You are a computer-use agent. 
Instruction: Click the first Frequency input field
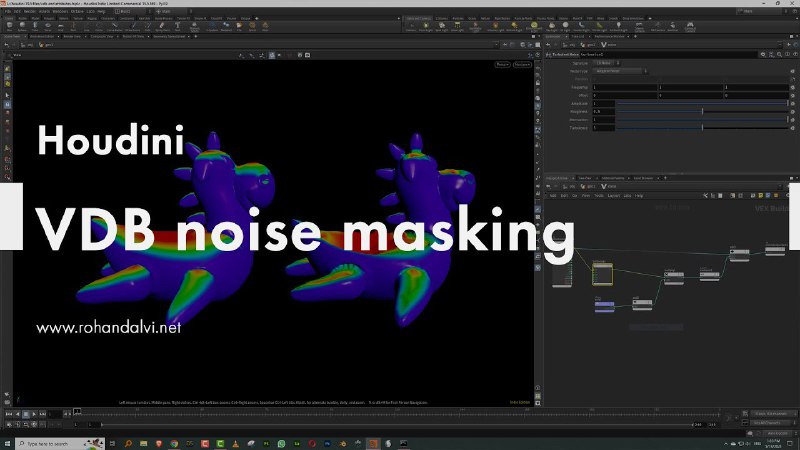click(624, 87)
